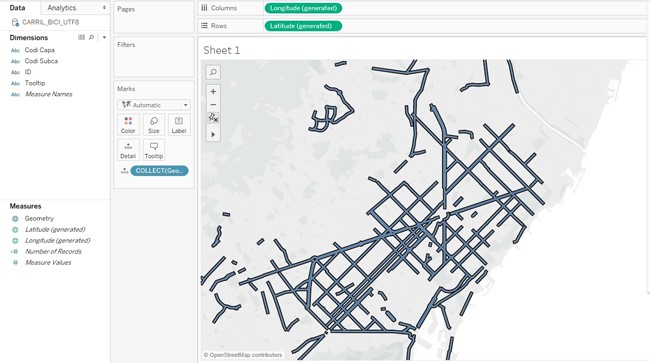Zoom in on the map
This screenshot has width=650, height=363.
[213, 92]
